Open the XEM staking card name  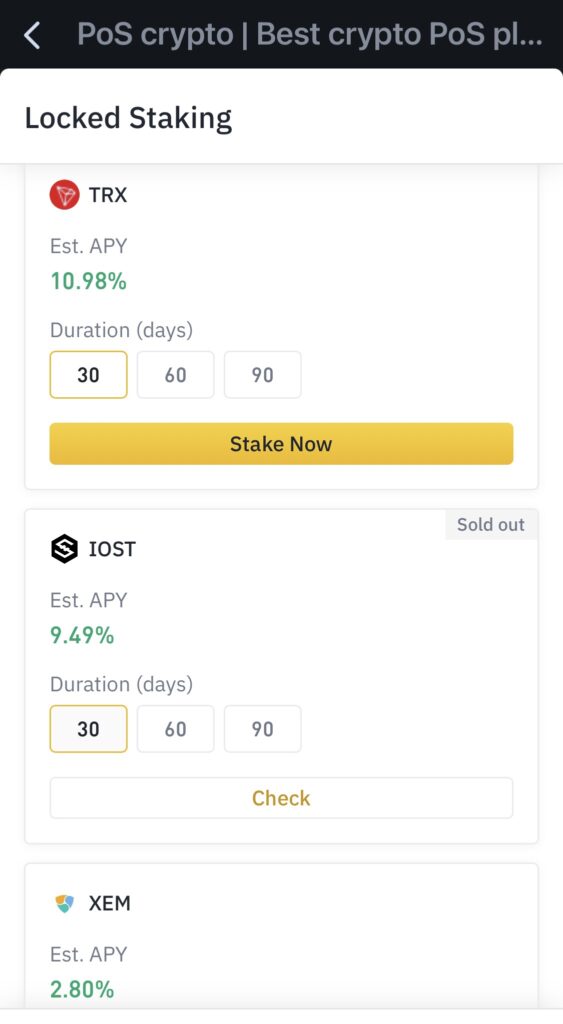tap(110, 903)
